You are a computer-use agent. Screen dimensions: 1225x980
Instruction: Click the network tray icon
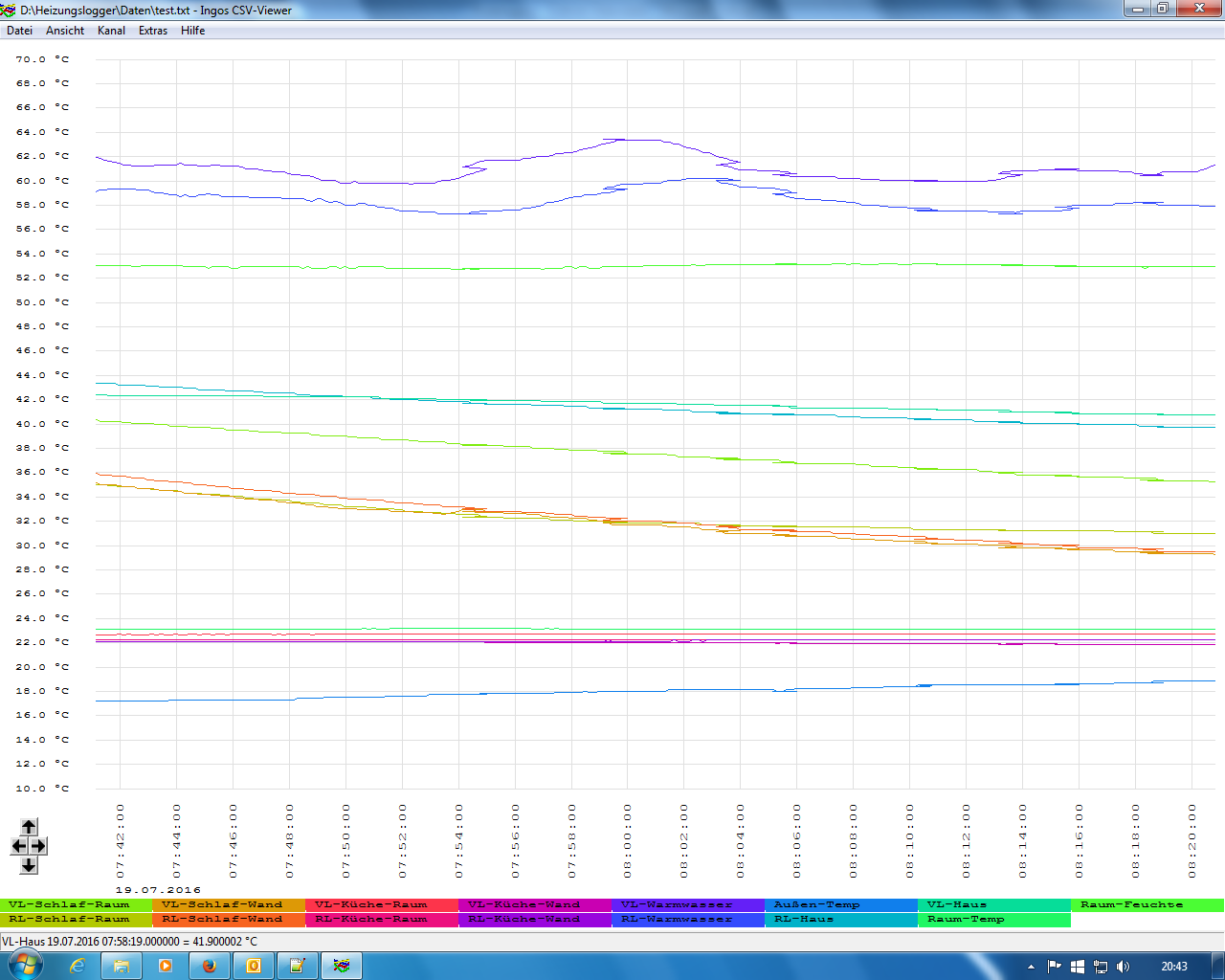(1101, 967)
